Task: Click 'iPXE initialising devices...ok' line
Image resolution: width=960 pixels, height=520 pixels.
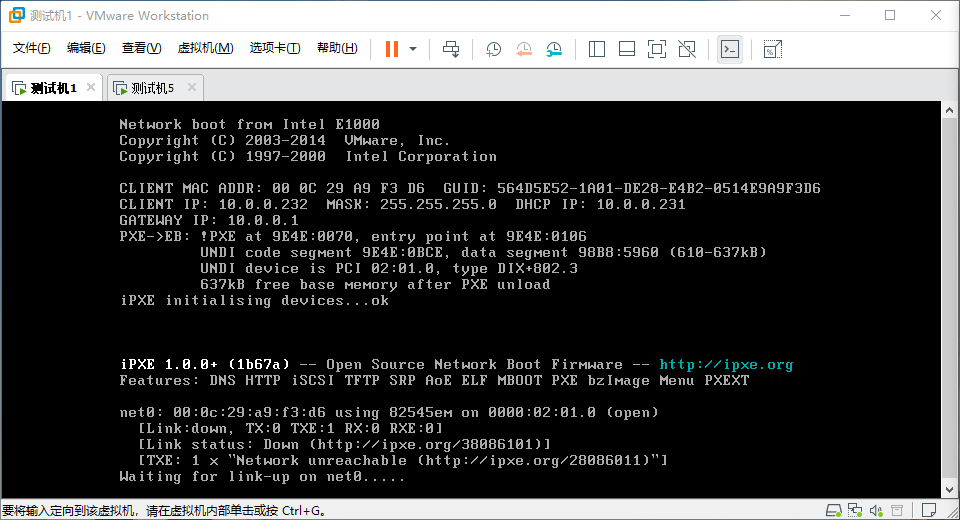Action: [254, 301]
